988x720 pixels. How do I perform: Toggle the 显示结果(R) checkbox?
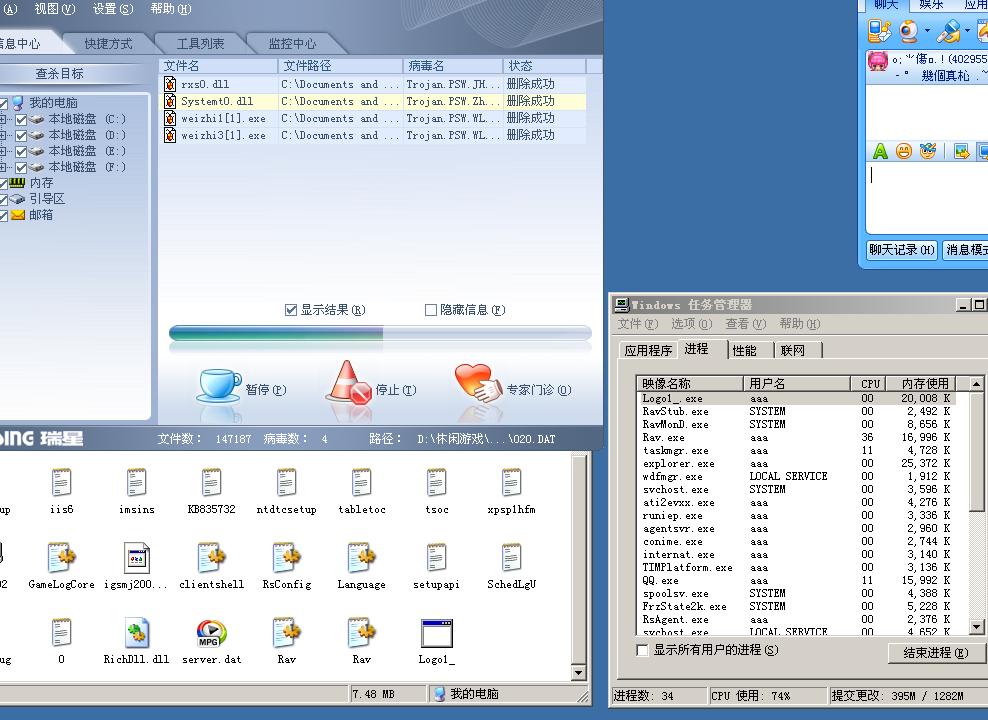pyautogui.click(x=290, y=310)
